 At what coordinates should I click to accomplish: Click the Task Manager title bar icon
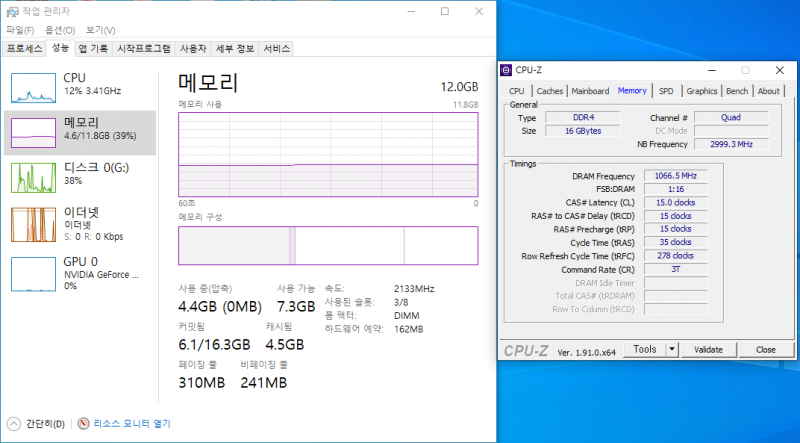tap(12, 11)
